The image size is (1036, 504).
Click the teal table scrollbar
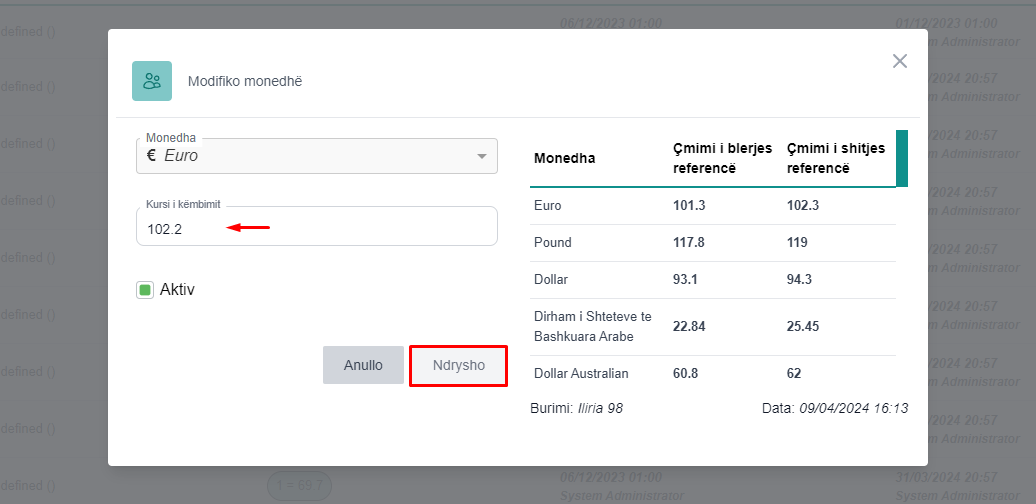(902, 158)
